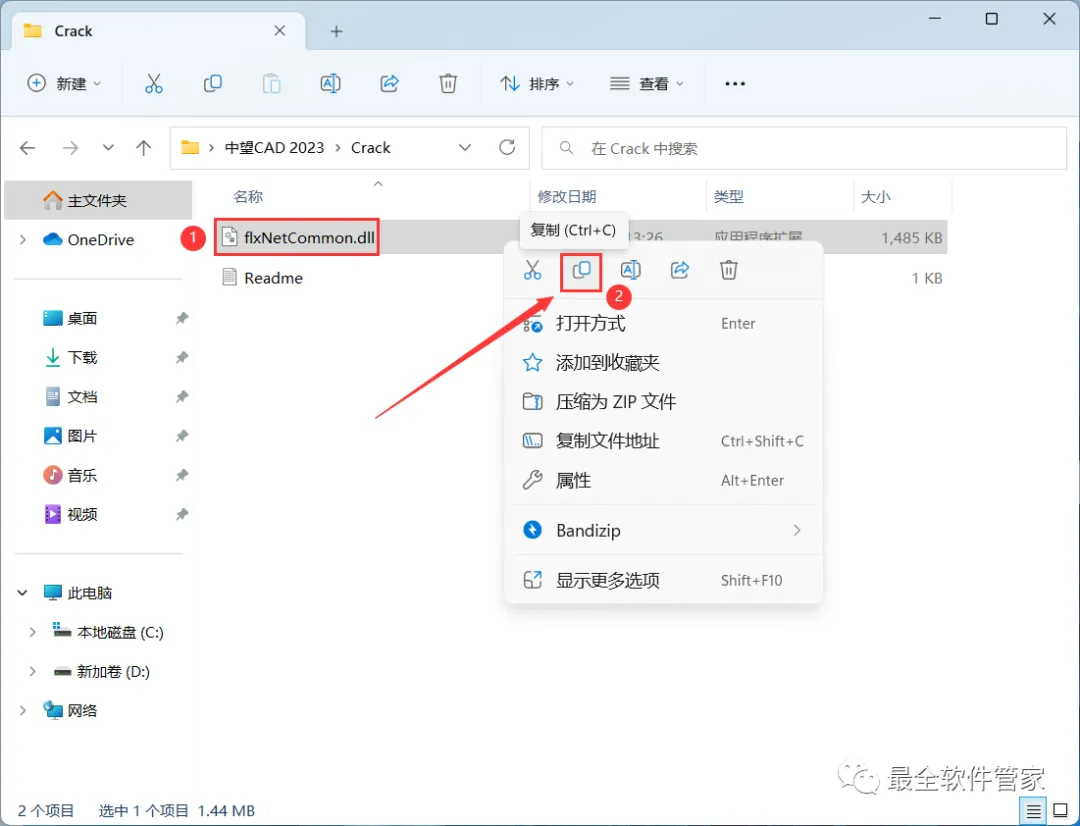Cut using the context menu scissors icon
Image resolution: width=1080 pixels, height=826 pixels.
tap(532, 270)
